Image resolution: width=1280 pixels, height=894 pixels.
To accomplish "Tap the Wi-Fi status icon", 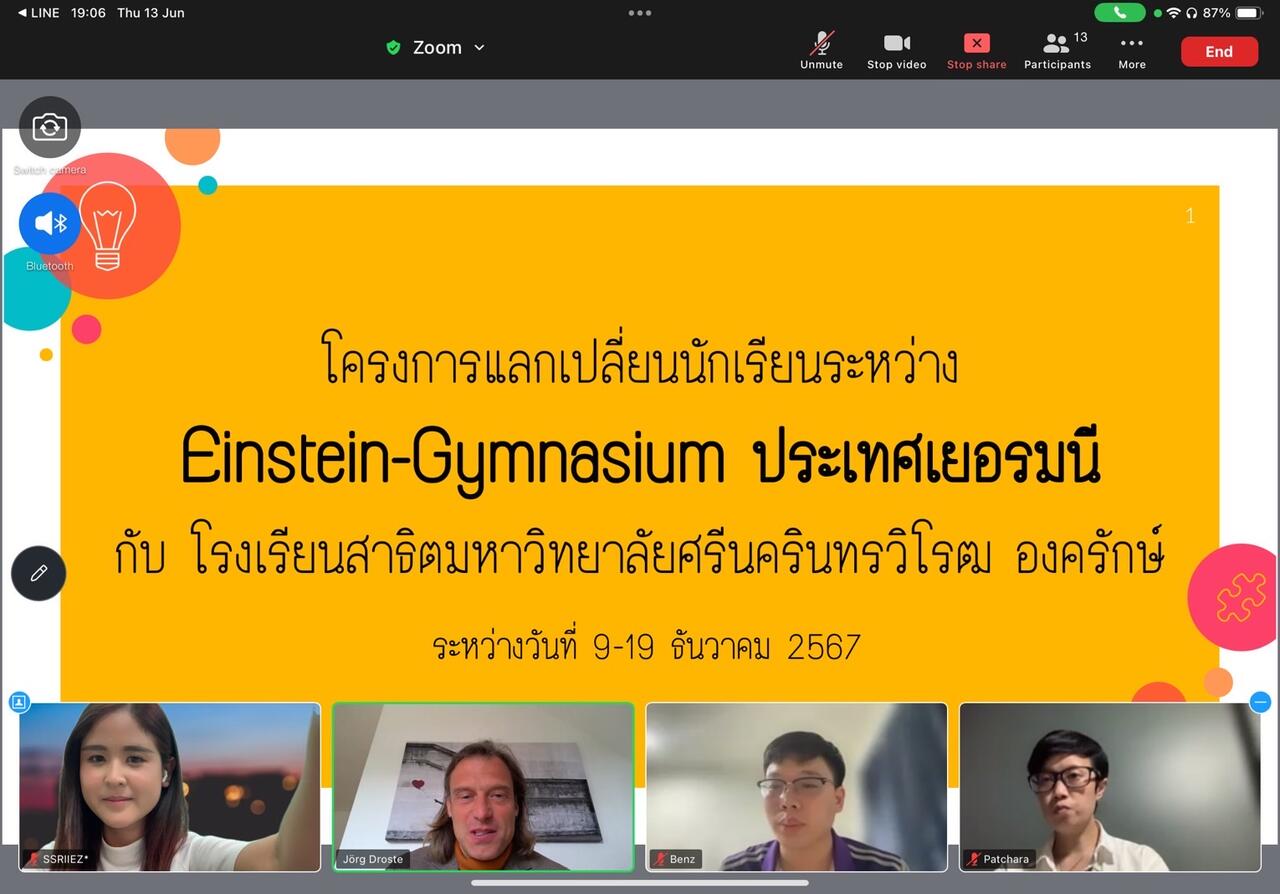I will pyautogui.click(x=1174, y=13).
